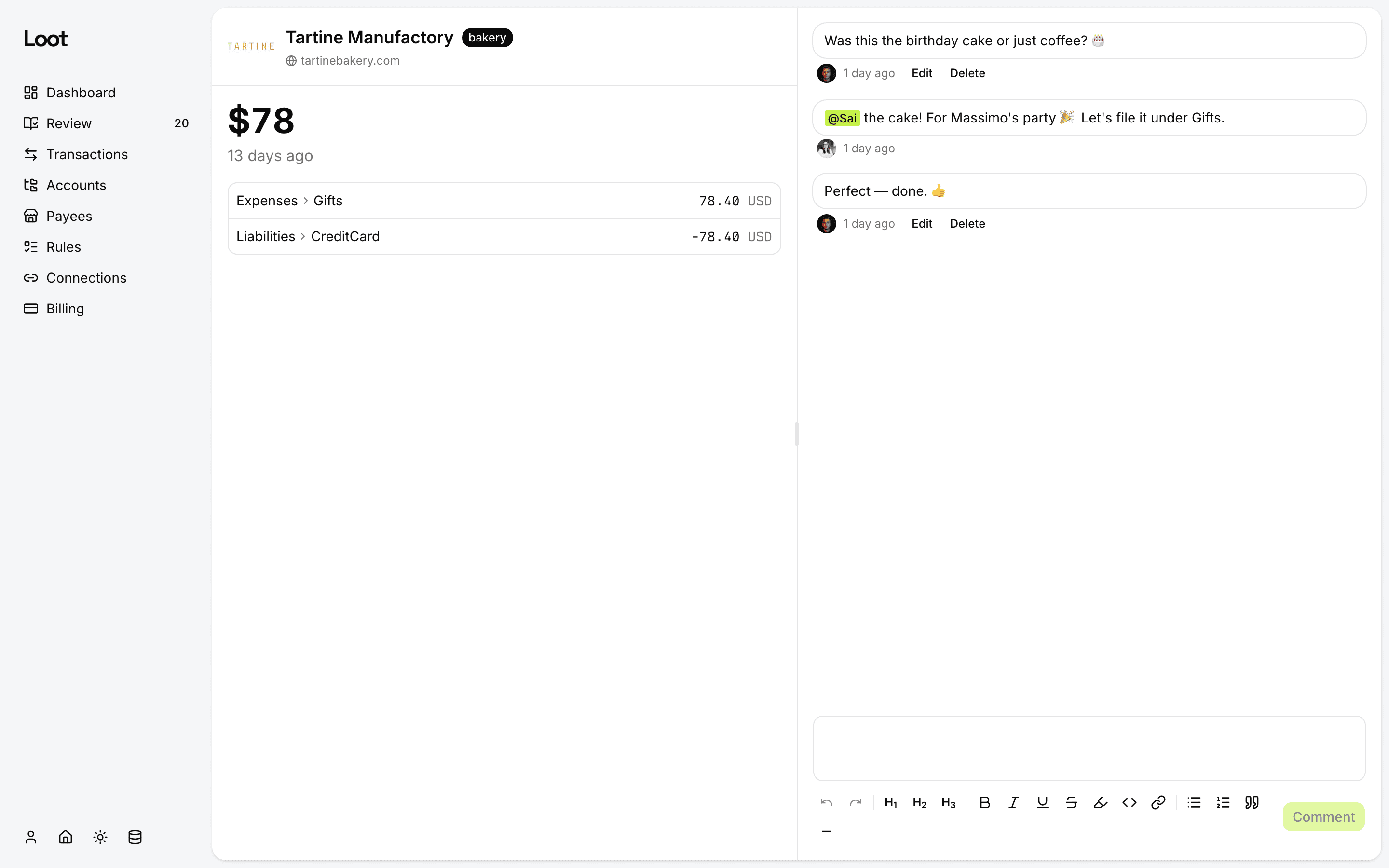Image resolution: width=1389 pixels, height=868 pixels.
Task: Click the Review count badge 20
Action: click(181, 123)
